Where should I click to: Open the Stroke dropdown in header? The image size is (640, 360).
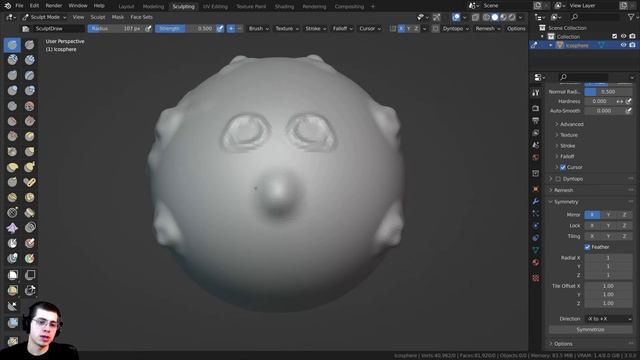(x=316, y=29)
